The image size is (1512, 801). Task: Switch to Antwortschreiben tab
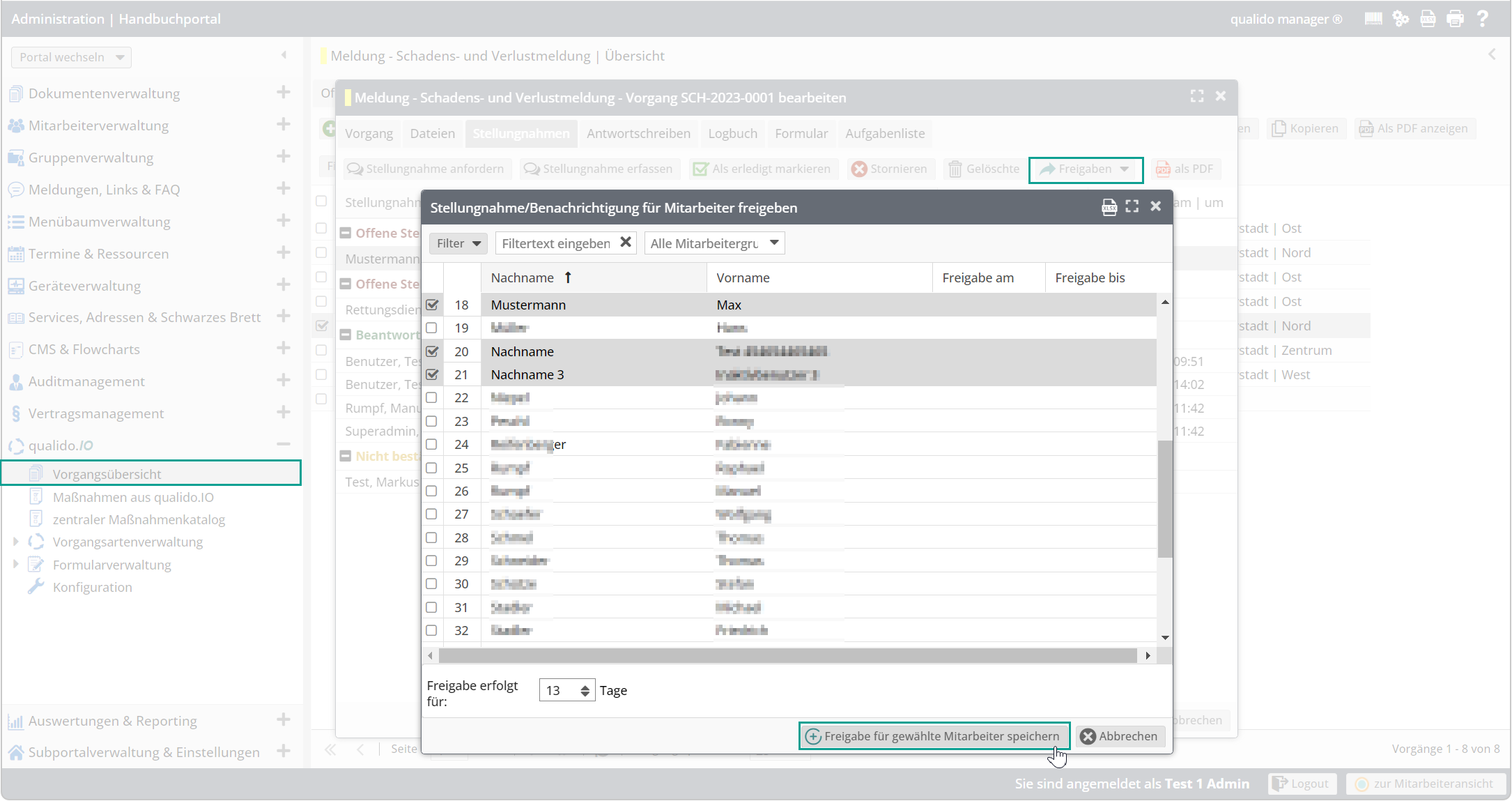638,133
